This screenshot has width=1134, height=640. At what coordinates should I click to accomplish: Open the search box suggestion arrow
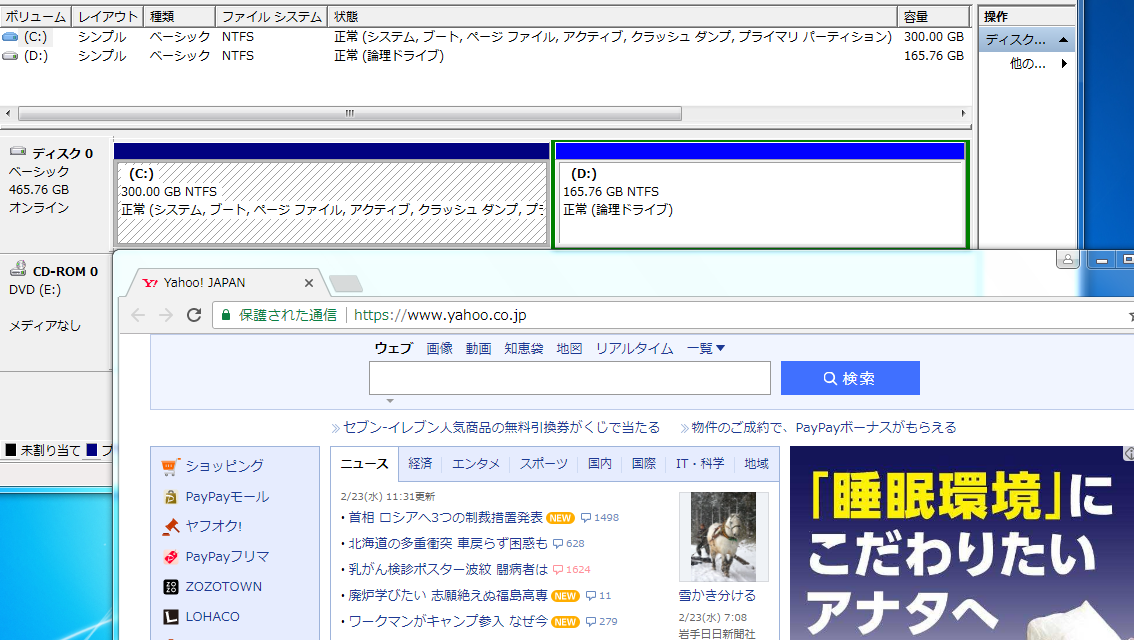point(390,401)
